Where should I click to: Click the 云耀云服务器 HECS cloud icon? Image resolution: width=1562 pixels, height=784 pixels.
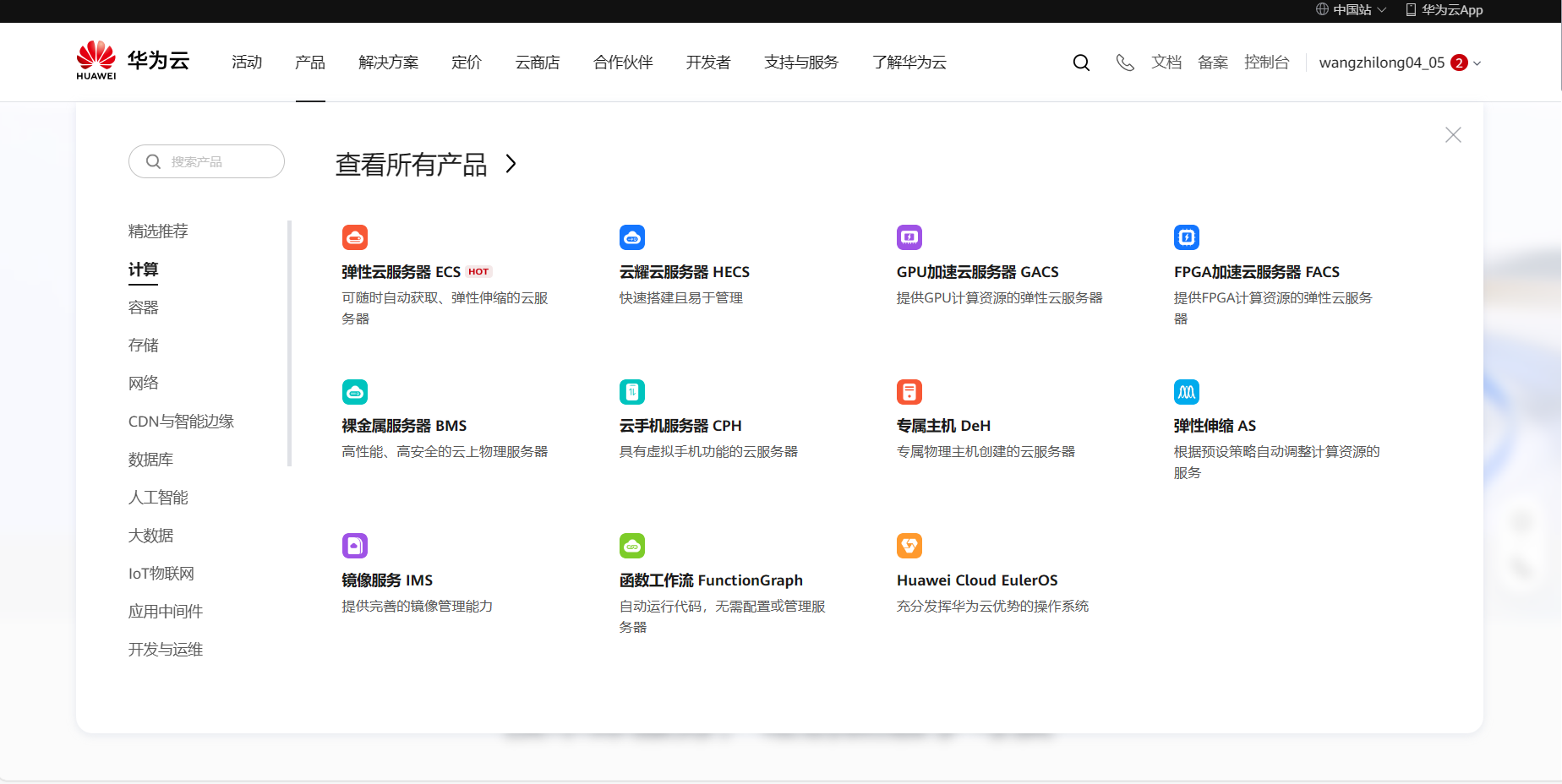pos(631,237)
